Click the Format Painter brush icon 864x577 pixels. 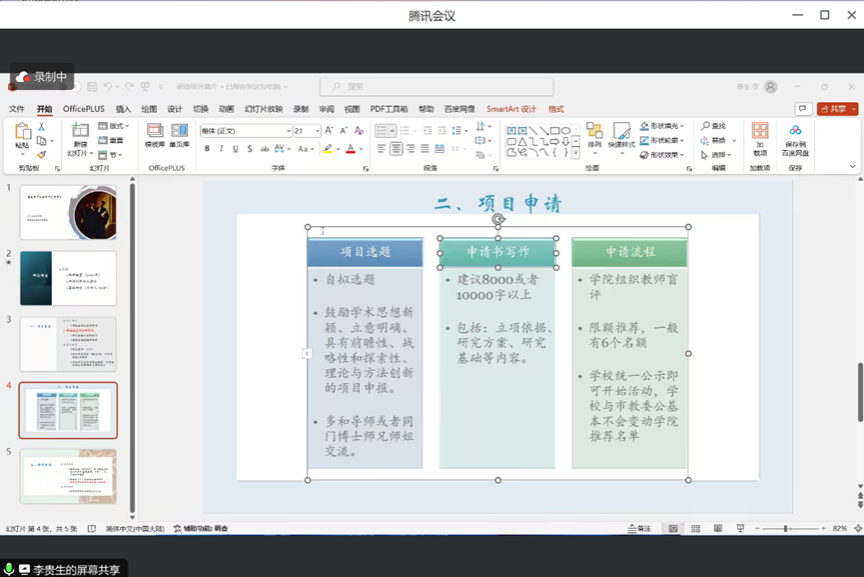[41, 155]
